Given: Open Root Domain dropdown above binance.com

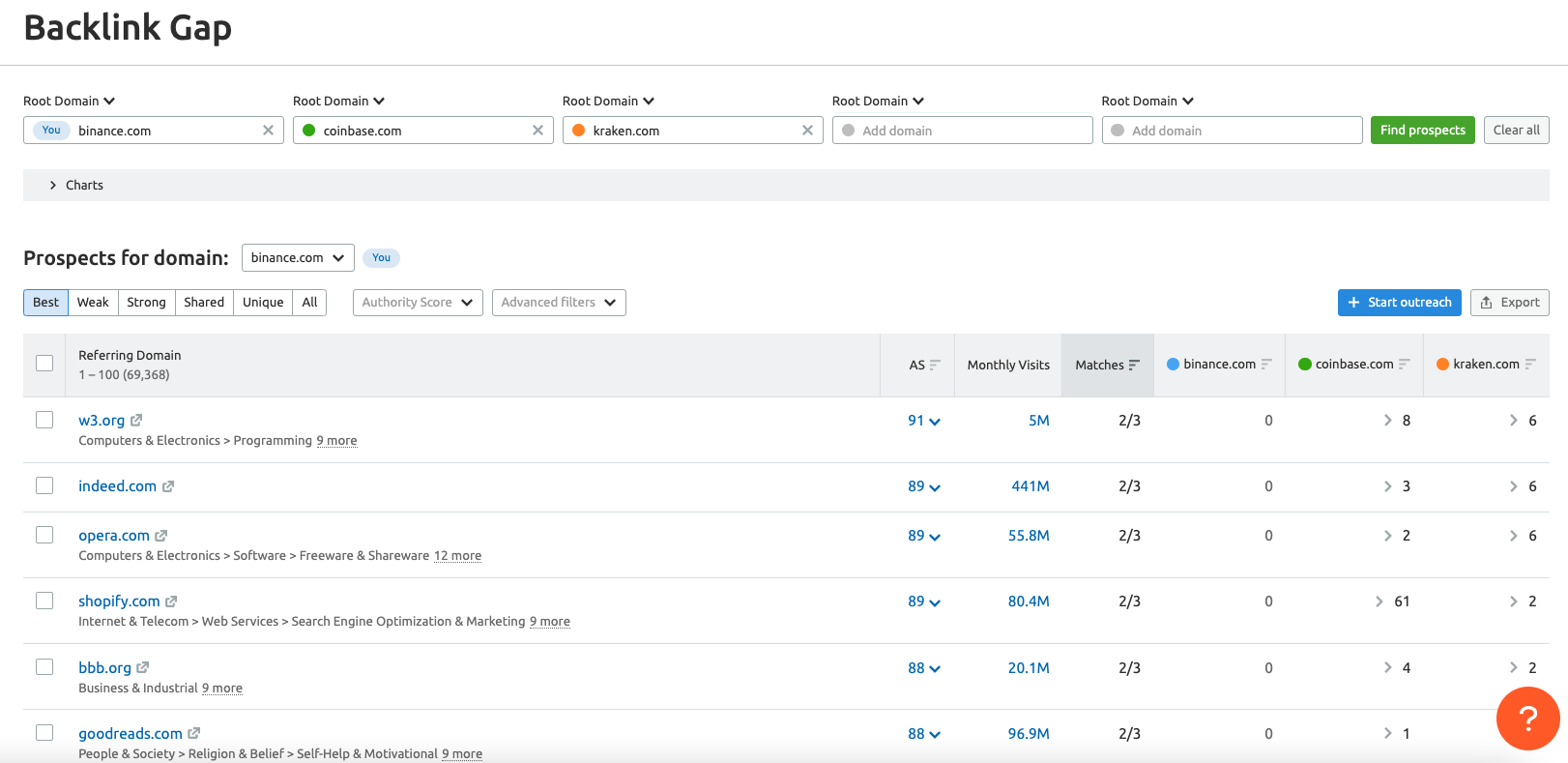Looking at the screenshot, I should [70, 101].
